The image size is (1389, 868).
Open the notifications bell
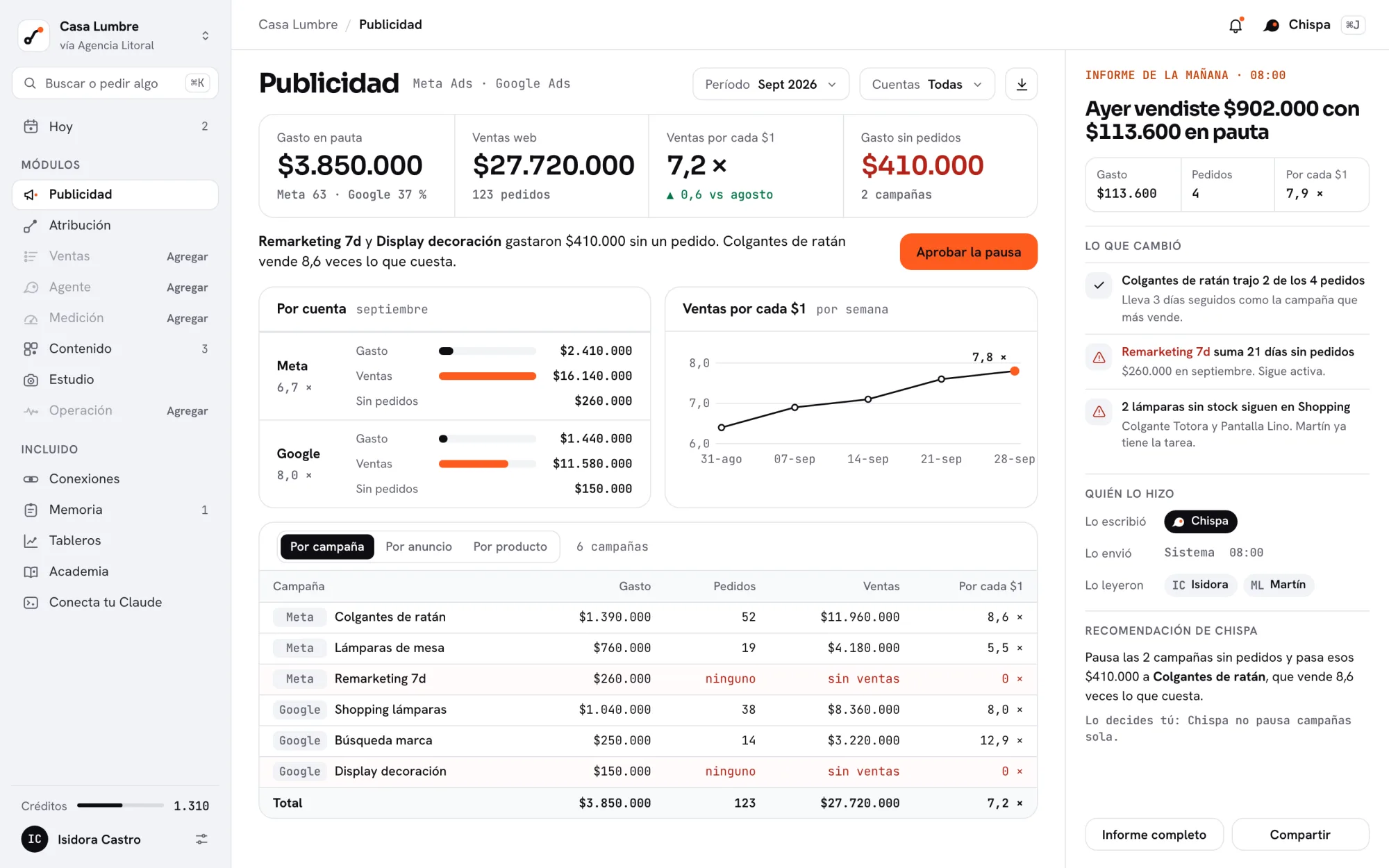coord(1236,26)
